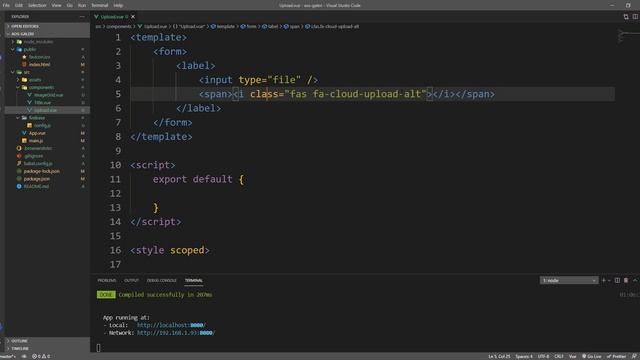The height and width of the screenshot is (360, 640).
Task: Open the Selection menu
Action: tap(37, 5)
